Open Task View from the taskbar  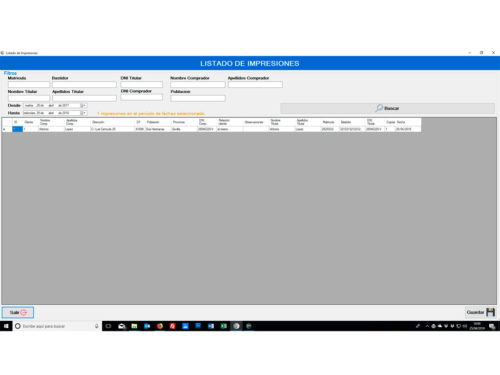[108, 326]
